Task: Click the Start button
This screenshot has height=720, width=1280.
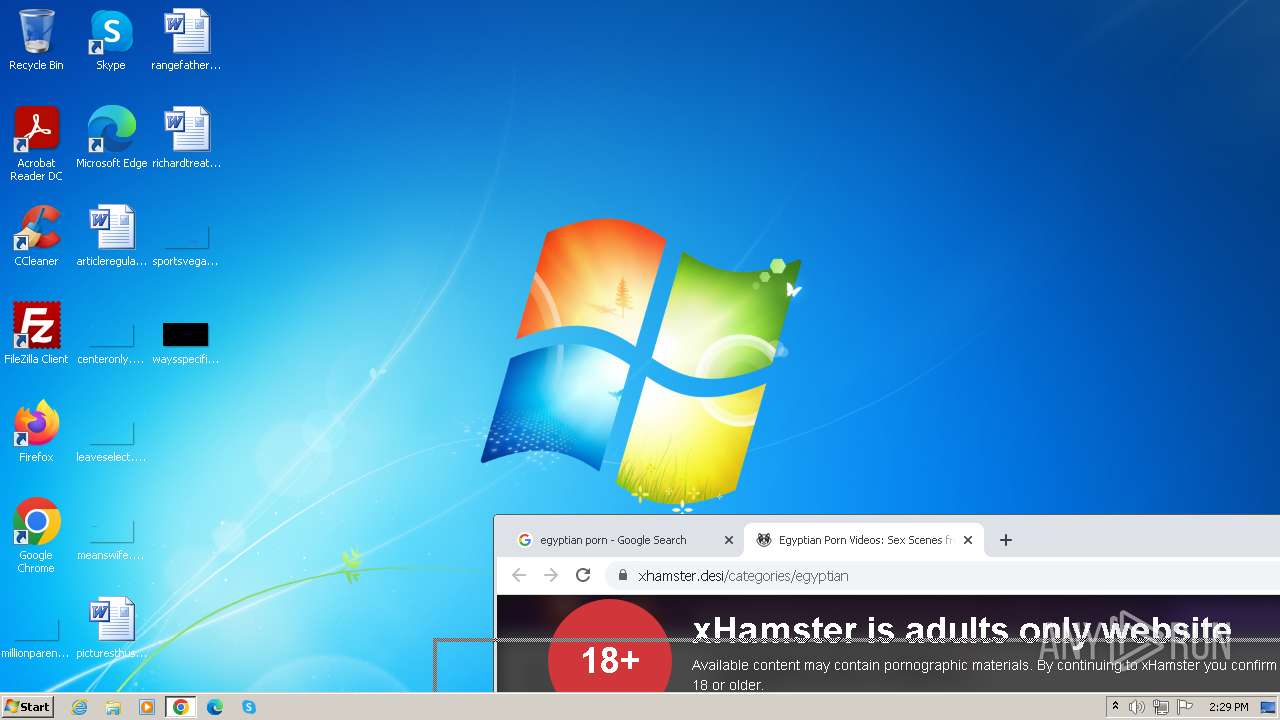Action: 27,707
